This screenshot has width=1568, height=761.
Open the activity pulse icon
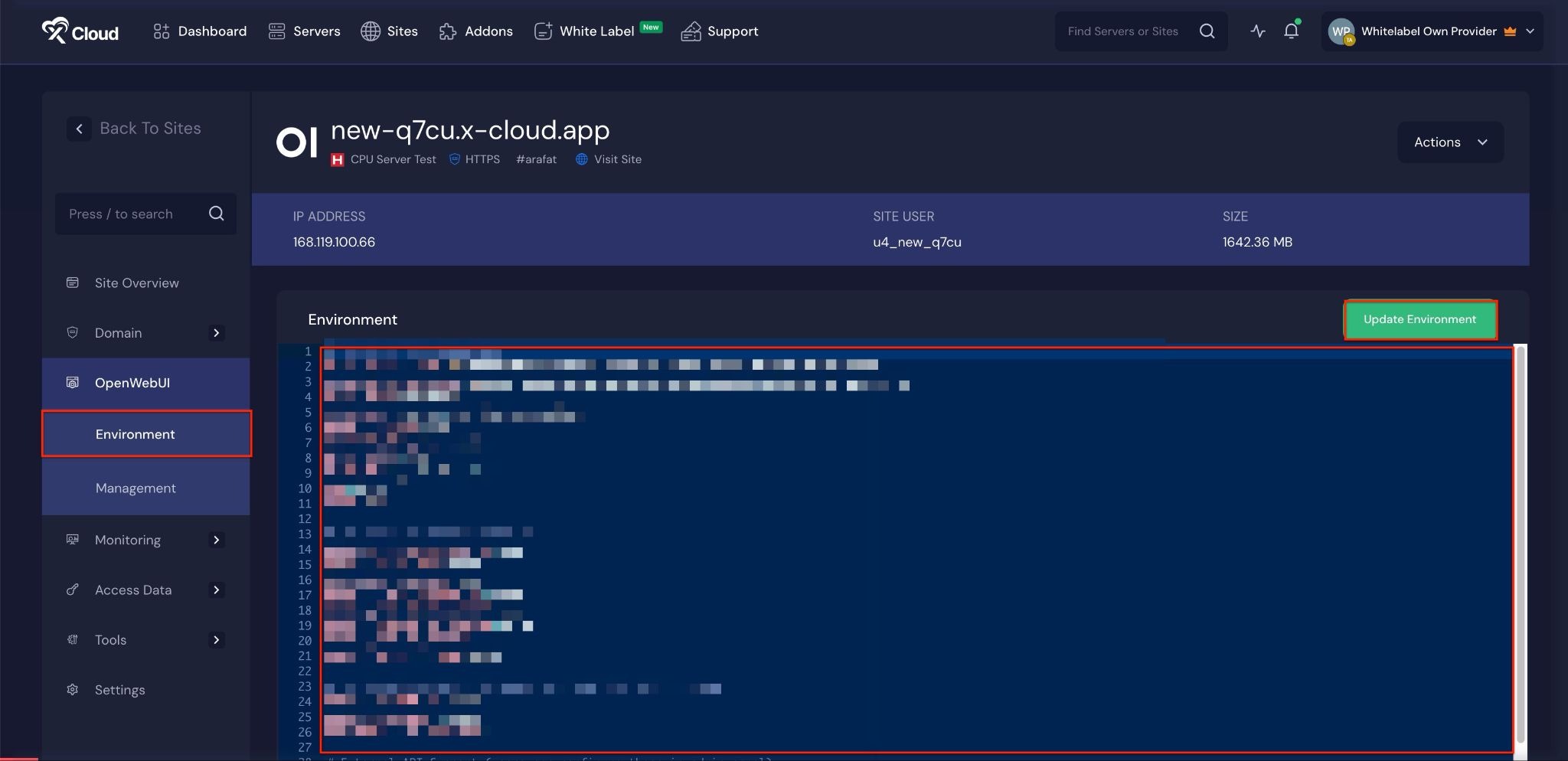(1257, 31)
